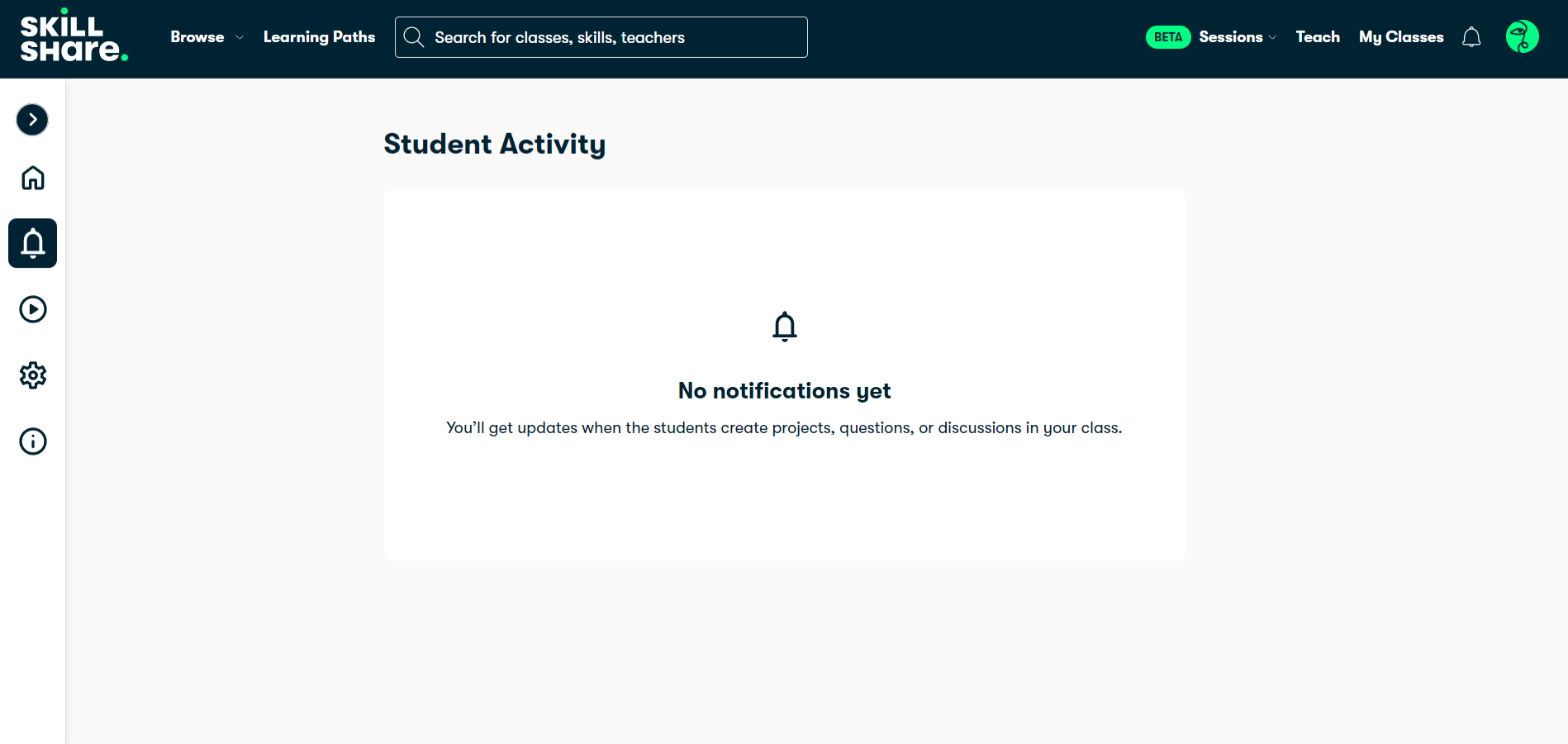Open the Learning Paths menu item
Image resolution: width=1568 pixels, height=744 pixels.
pyautogui.click(x=320, y=36)
